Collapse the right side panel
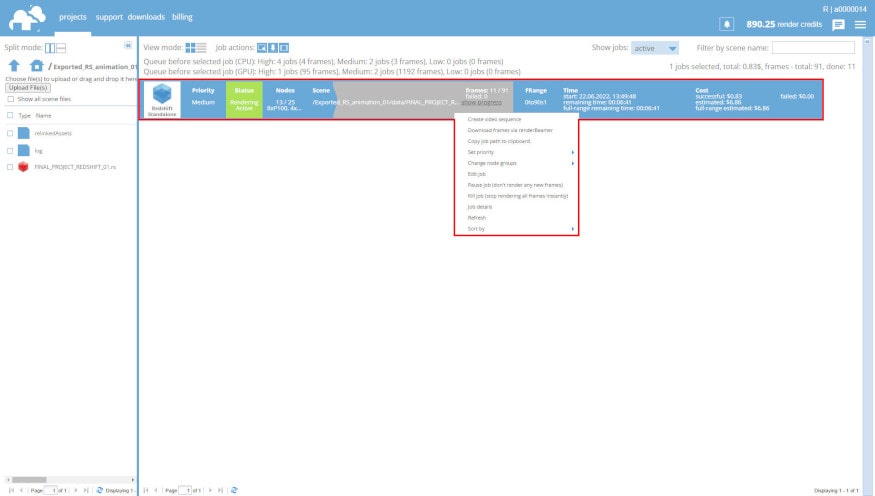The image size is (875, 496). (867, 41)
